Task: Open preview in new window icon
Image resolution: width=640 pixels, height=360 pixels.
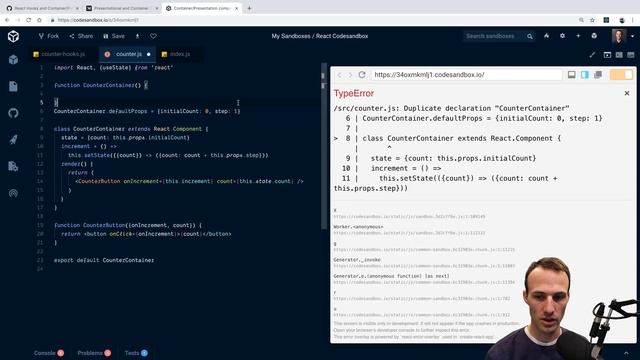Action: (598, 75)
